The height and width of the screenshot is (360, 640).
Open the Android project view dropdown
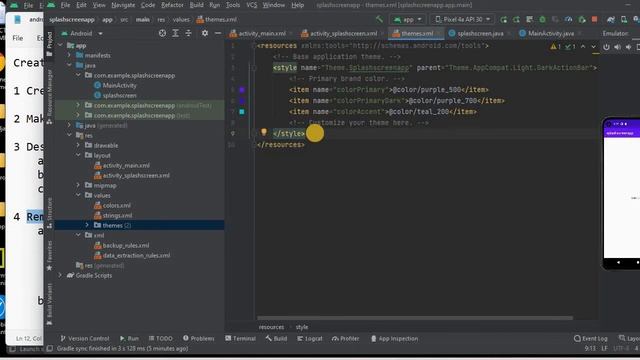(x=82, y=33)
